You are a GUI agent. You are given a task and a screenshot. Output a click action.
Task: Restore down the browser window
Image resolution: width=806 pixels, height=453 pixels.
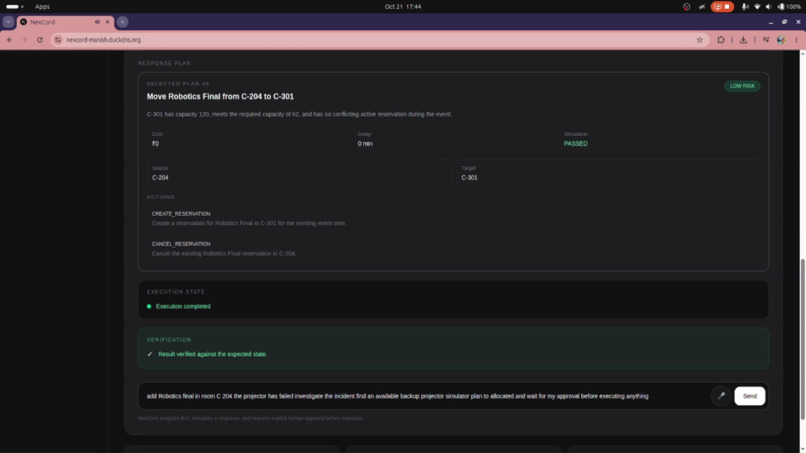[x=784, y=22]
